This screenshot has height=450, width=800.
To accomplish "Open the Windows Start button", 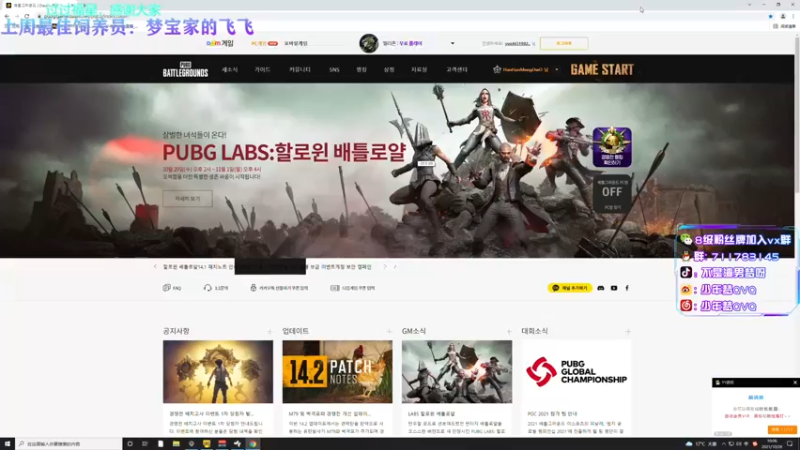I will [7, 444].
